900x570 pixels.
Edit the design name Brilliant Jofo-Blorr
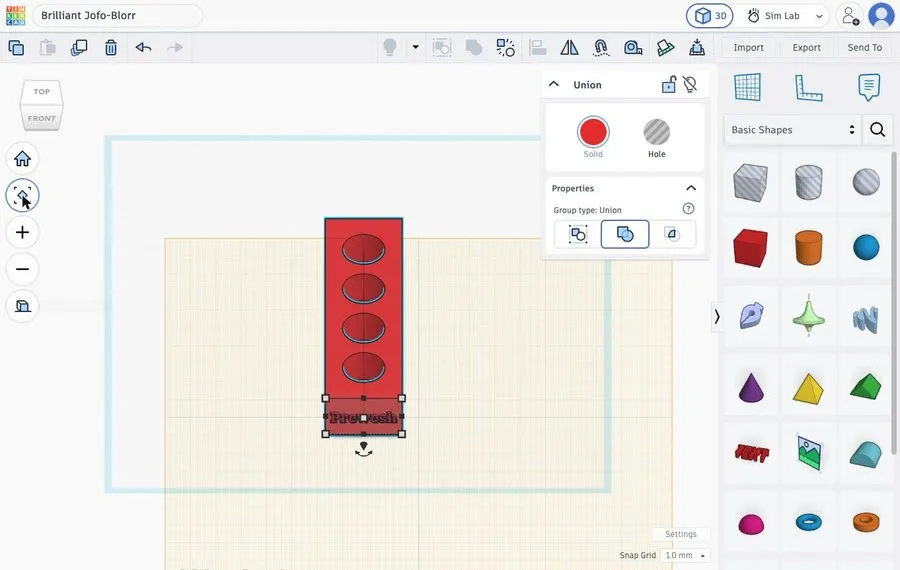pos(117,15)
